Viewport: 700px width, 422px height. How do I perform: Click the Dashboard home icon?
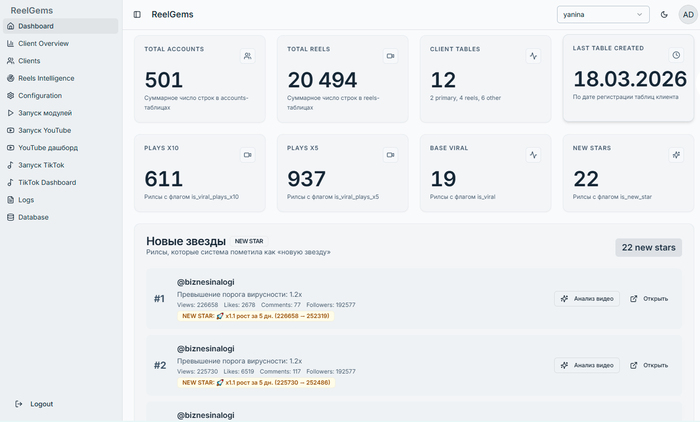coord(11,26)
